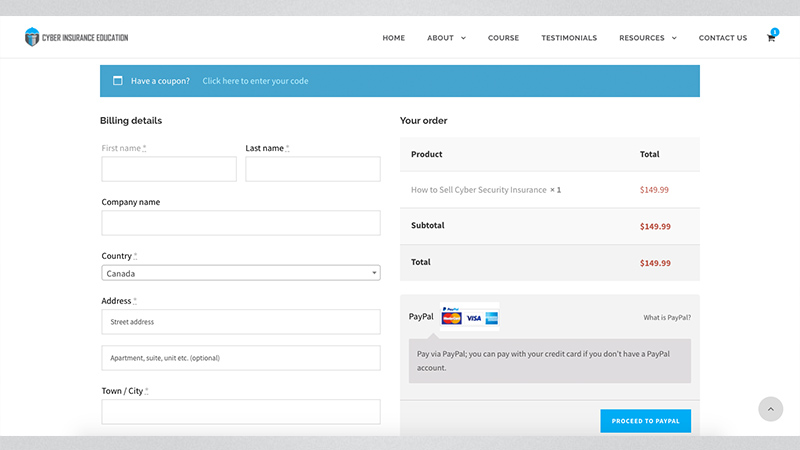Open the What is PayPal link
This screenshot has width=800, height=450.
667,317
